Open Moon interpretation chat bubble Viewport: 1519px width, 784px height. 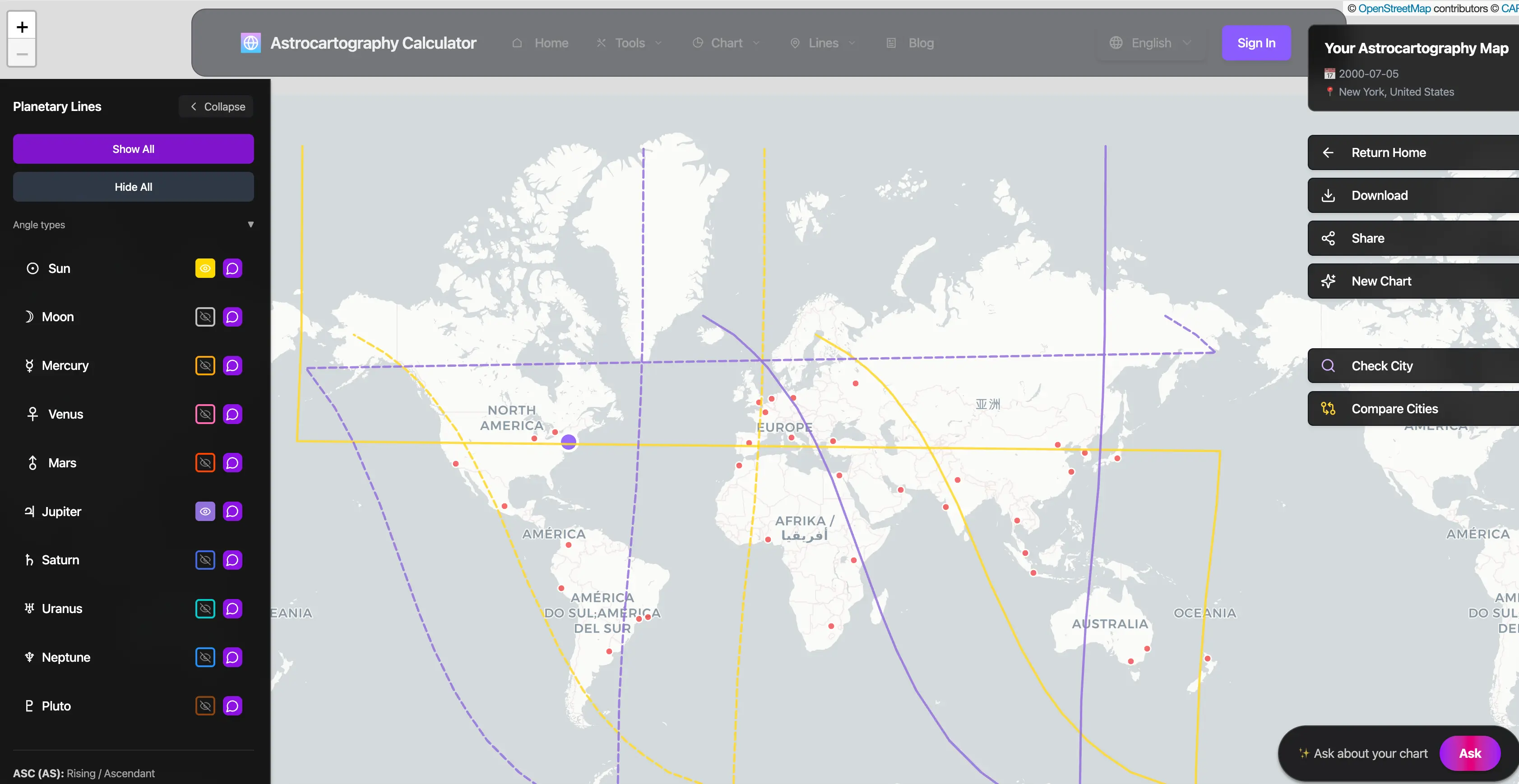(x=233, y=317)
